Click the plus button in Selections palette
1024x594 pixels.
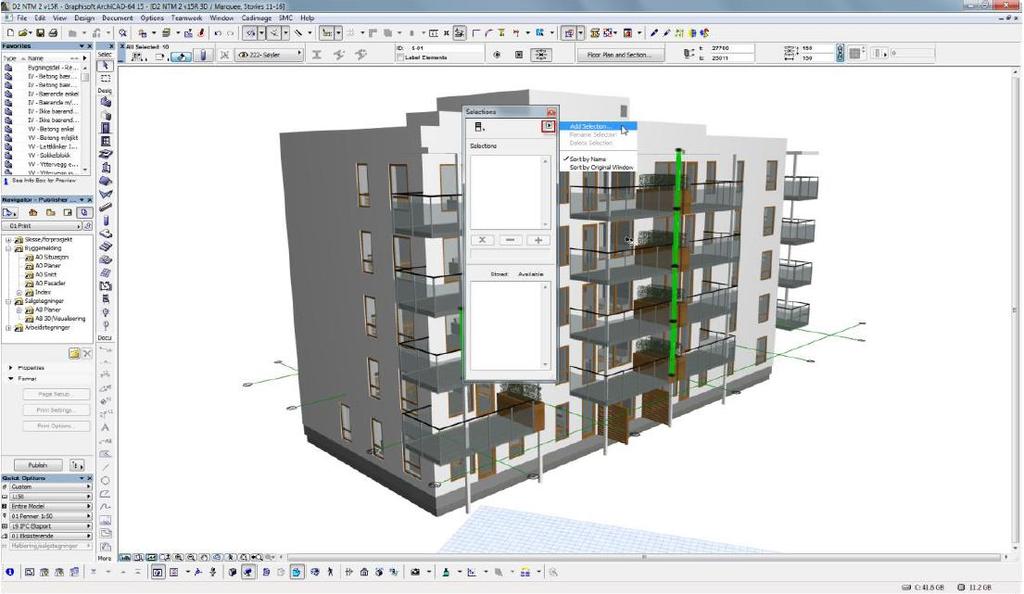(538, 240)
